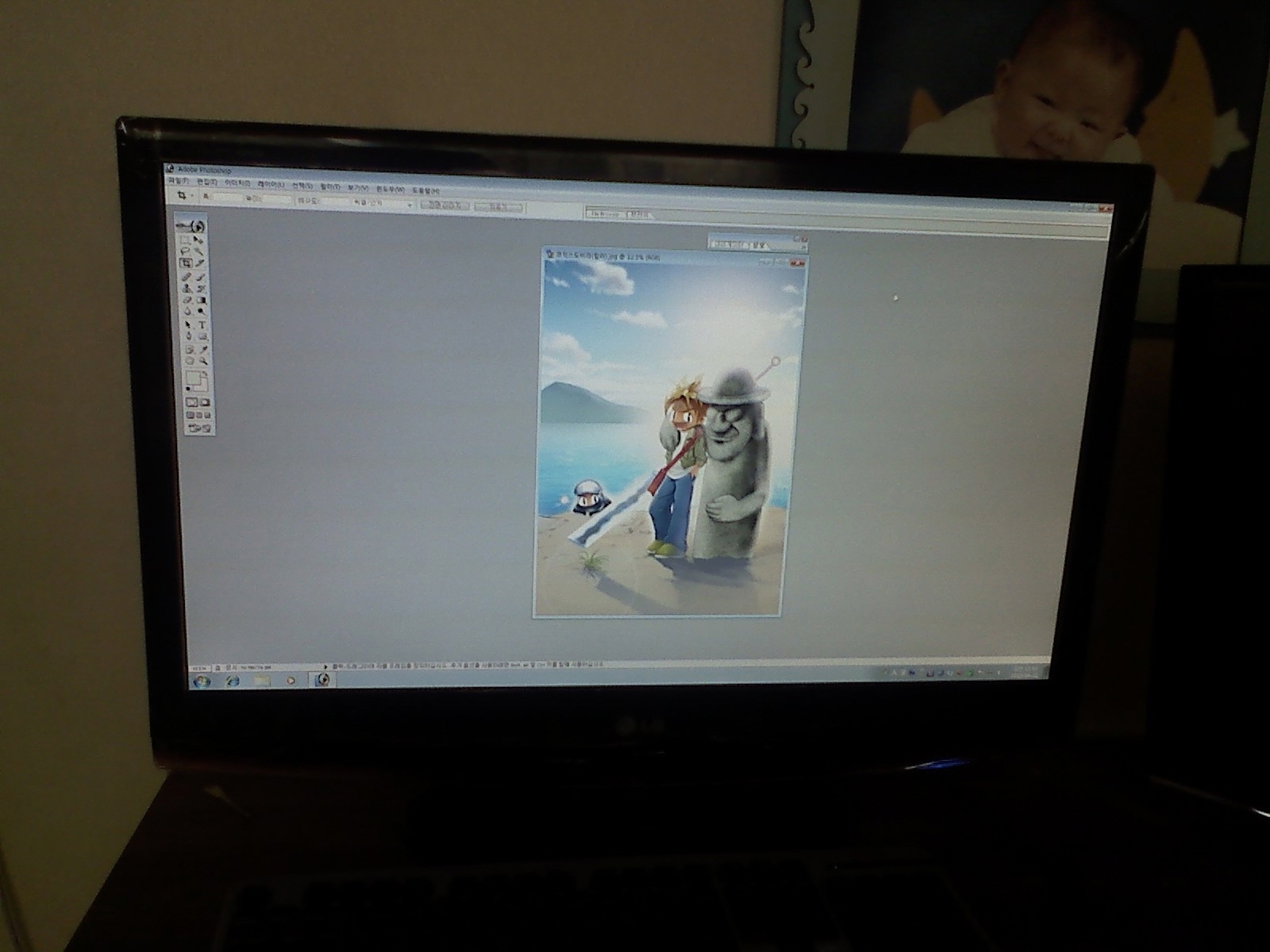Select the Move tool
Image resolution: width=1270 pixels, height=952 pixels.
click(198, 240)
